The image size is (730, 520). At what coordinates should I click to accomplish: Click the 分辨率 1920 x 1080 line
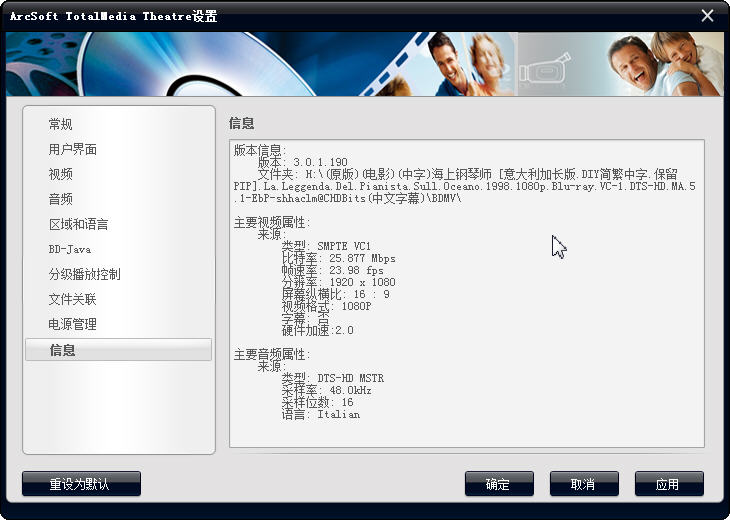(x=338, y=282)
